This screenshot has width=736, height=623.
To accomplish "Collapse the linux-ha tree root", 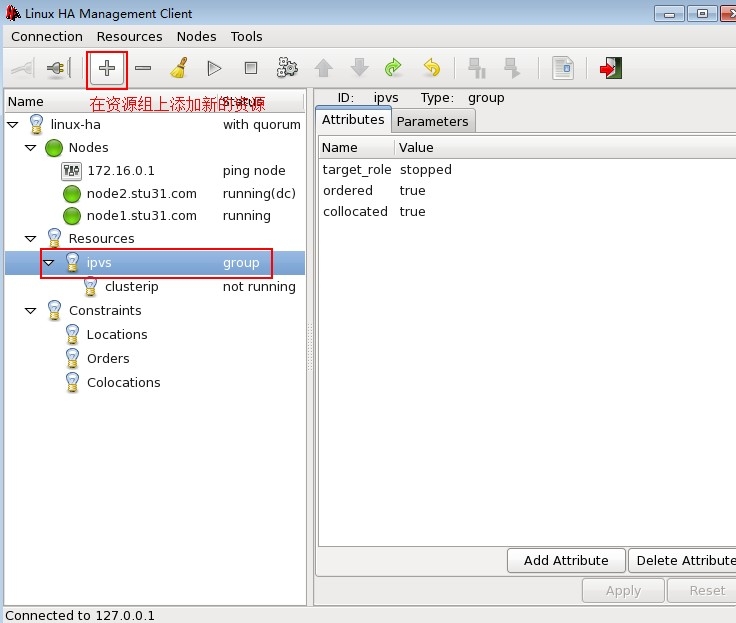I will [x=13, y=125].
